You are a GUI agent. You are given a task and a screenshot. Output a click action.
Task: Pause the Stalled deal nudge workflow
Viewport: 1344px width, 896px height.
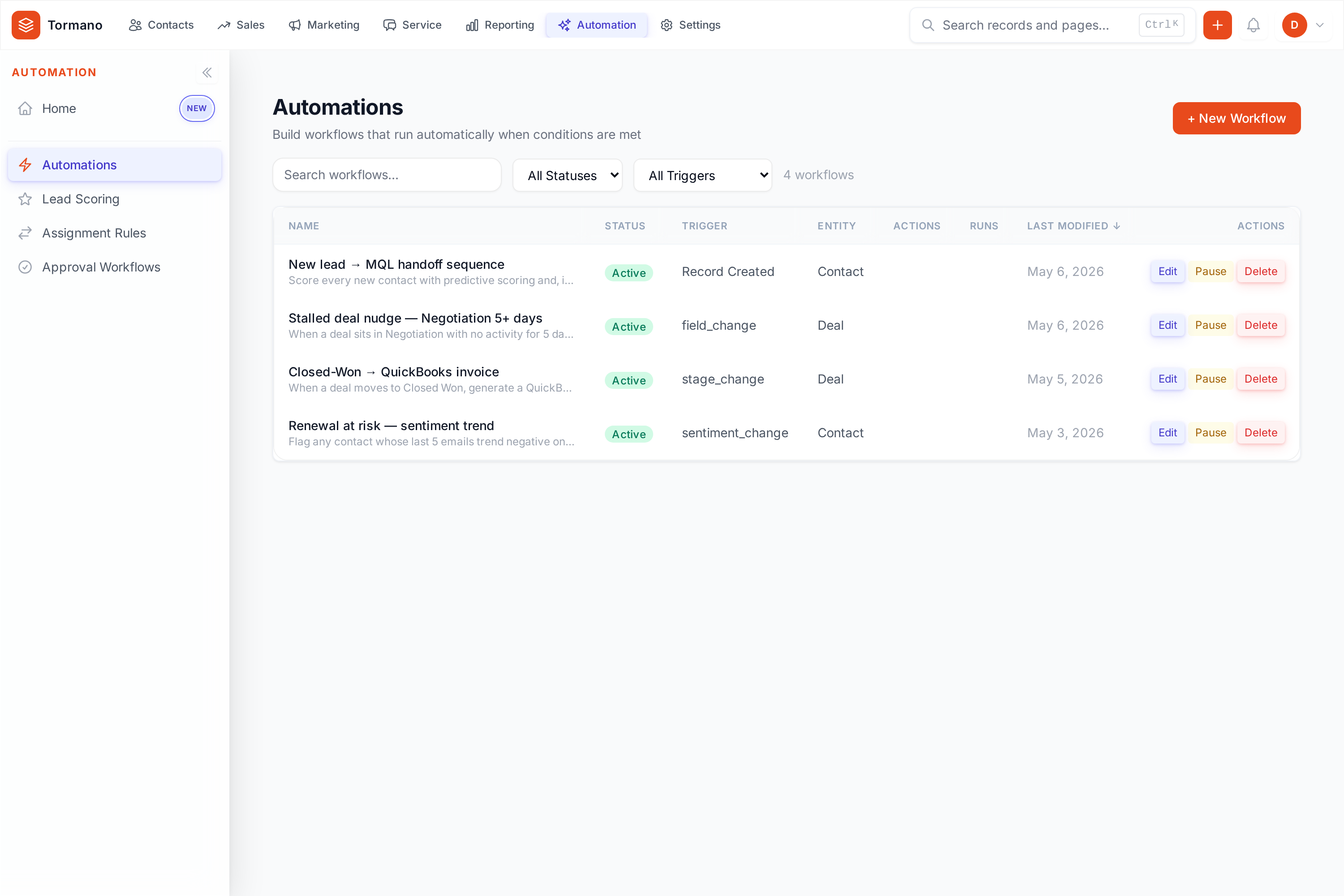[1210, 325]
